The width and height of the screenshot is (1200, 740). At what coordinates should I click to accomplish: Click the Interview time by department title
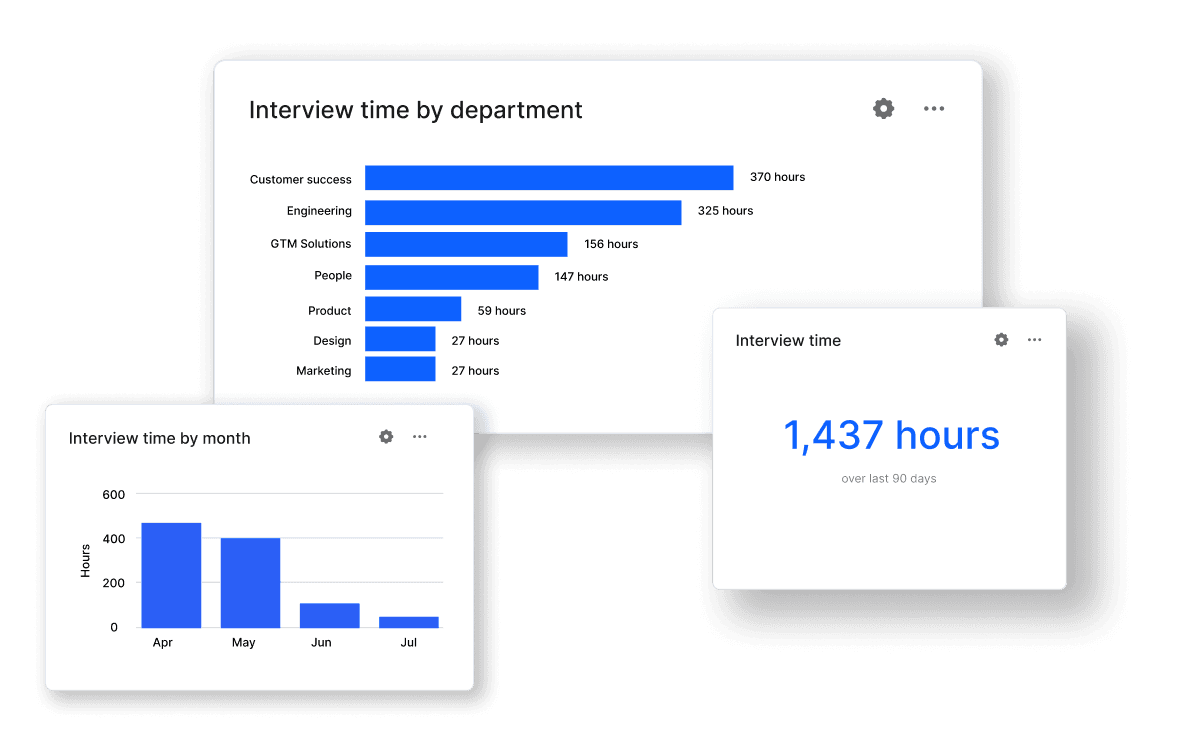pos(415,110)
